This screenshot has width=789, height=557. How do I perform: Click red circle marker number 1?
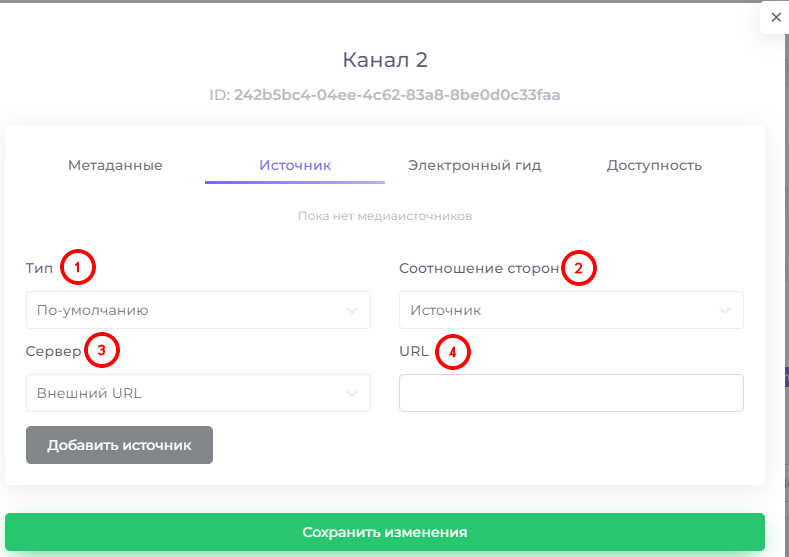click(77, 267)
